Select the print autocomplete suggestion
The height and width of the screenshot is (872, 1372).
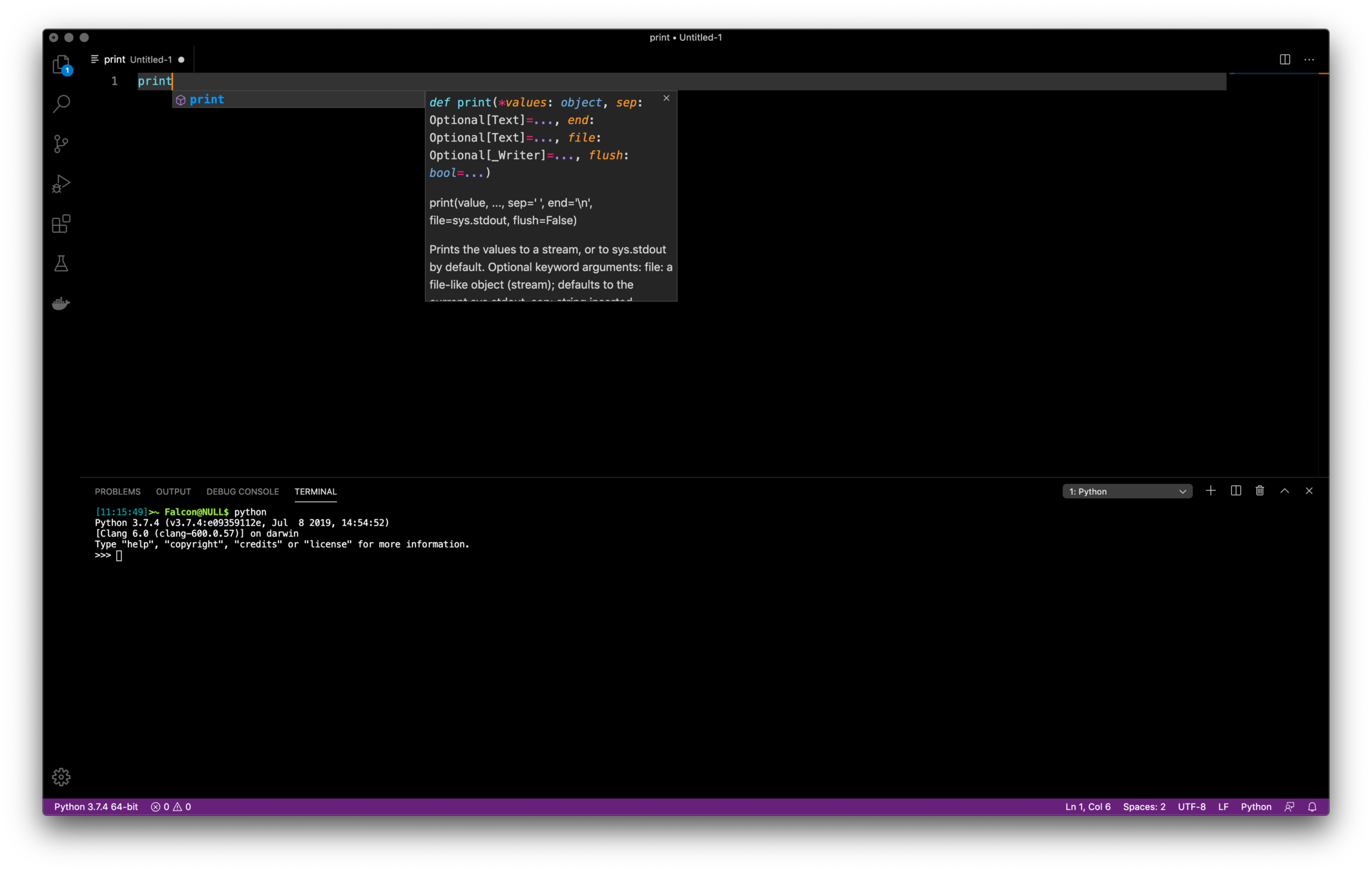coord(207,99)
